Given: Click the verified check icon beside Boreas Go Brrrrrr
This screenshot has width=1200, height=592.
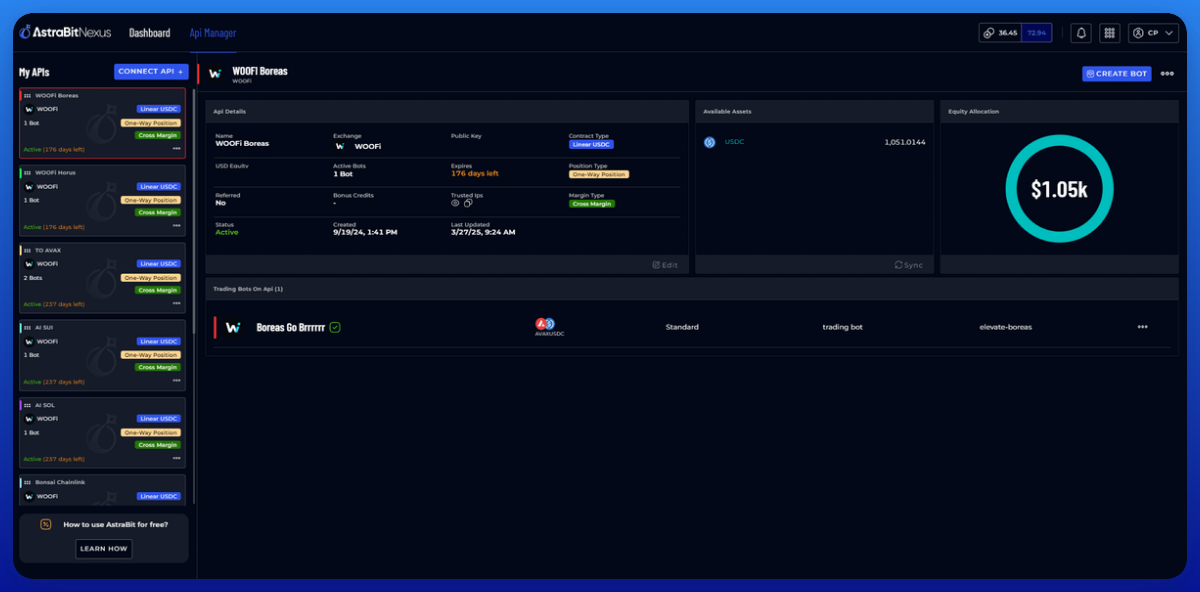Looking at the screenshot, I should 336,327.
